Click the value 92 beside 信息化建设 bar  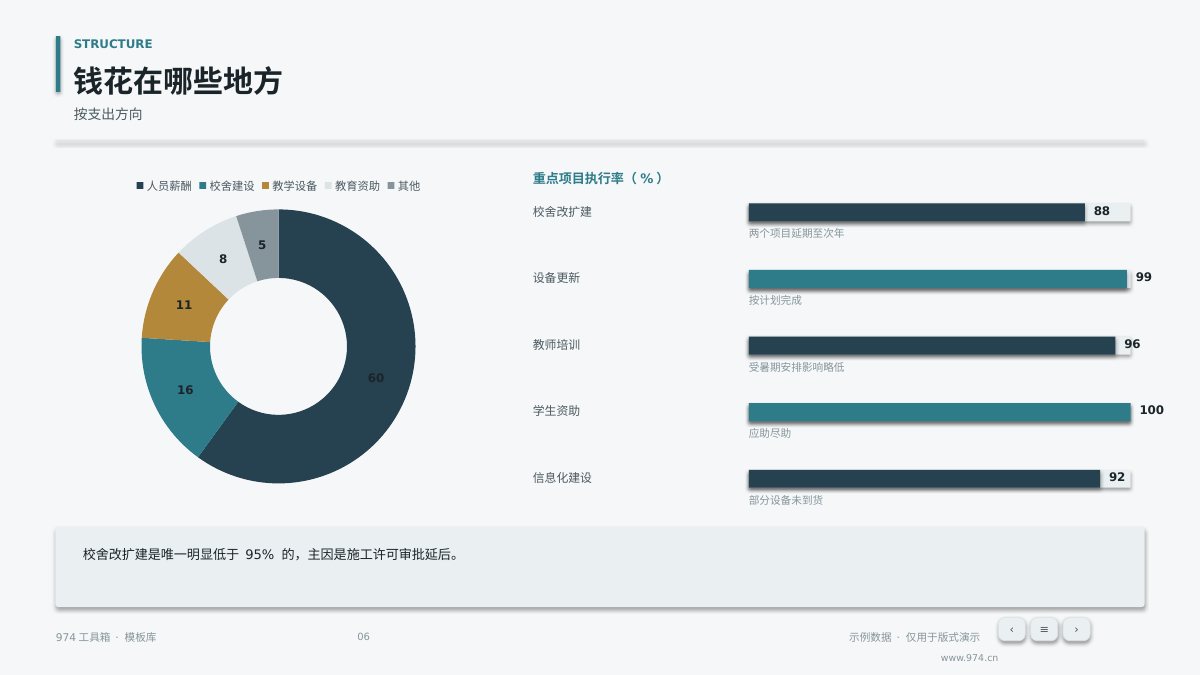click(1117, 477)
